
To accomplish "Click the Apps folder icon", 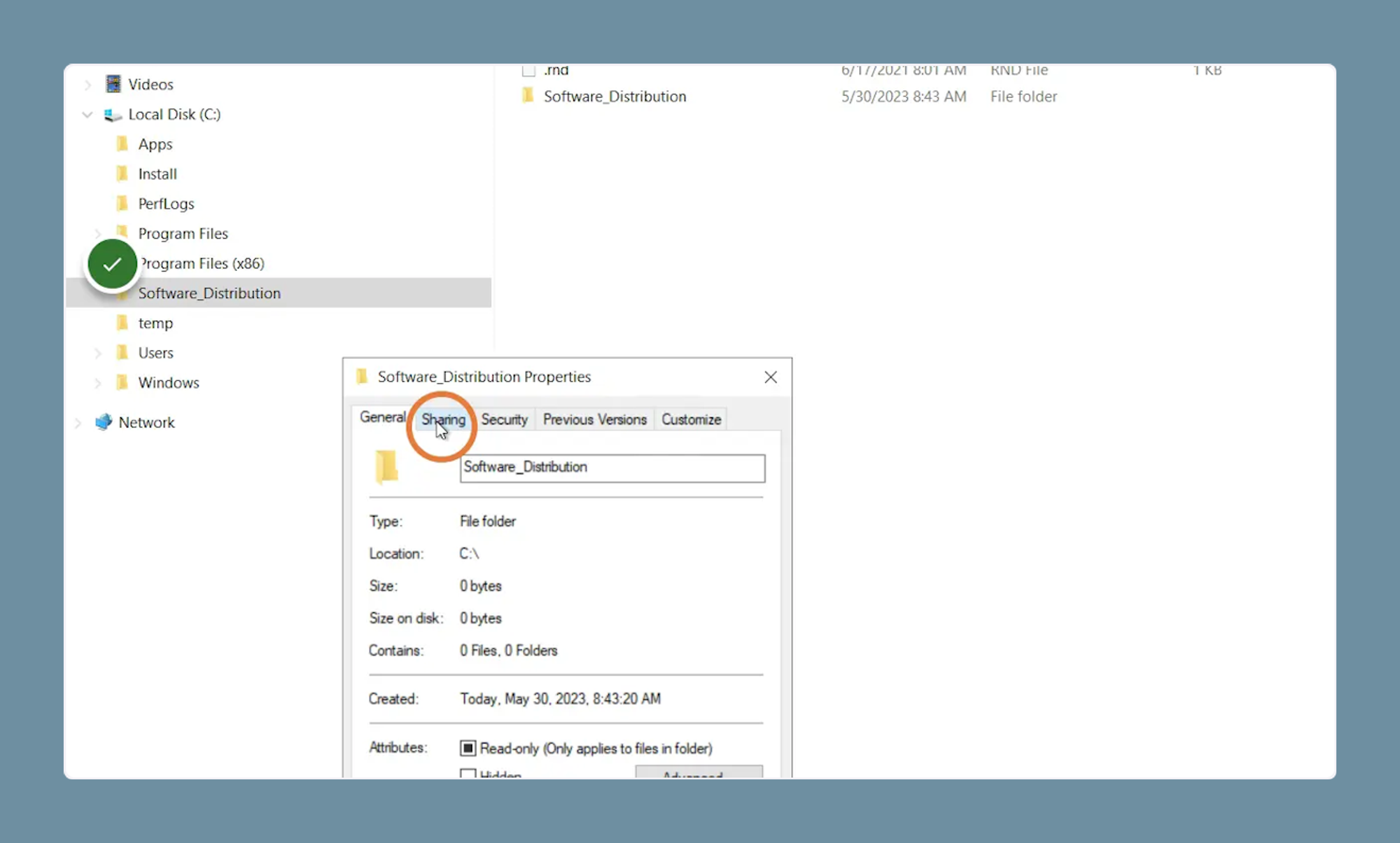I will (122, 144).
